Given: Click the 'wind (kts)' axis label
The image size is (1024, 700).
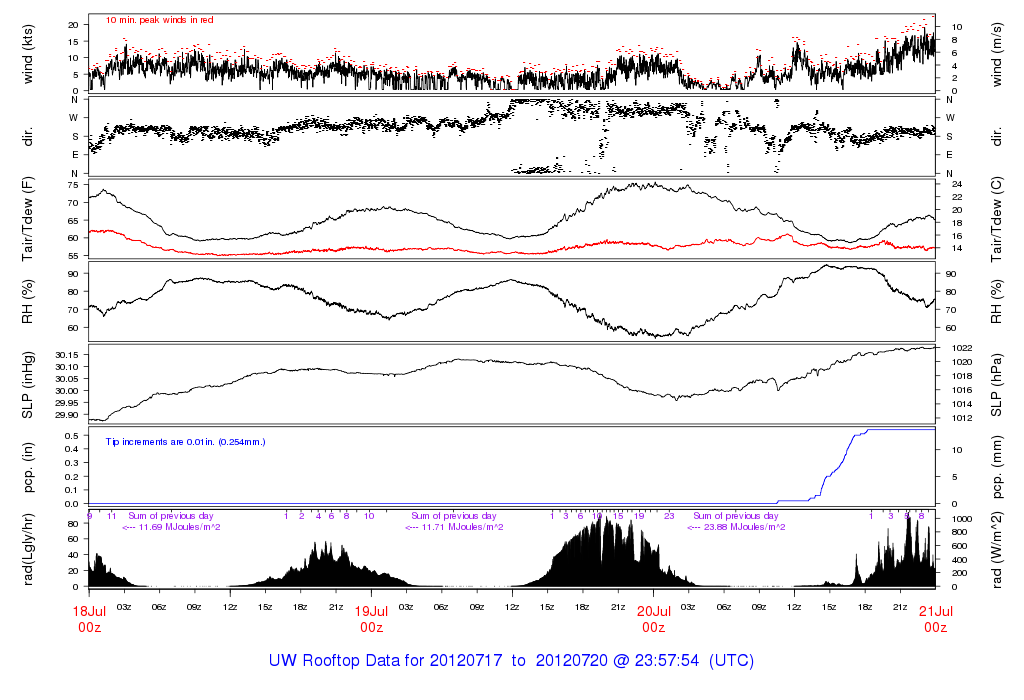Looking at the screenshot, I should coord(27,54).
